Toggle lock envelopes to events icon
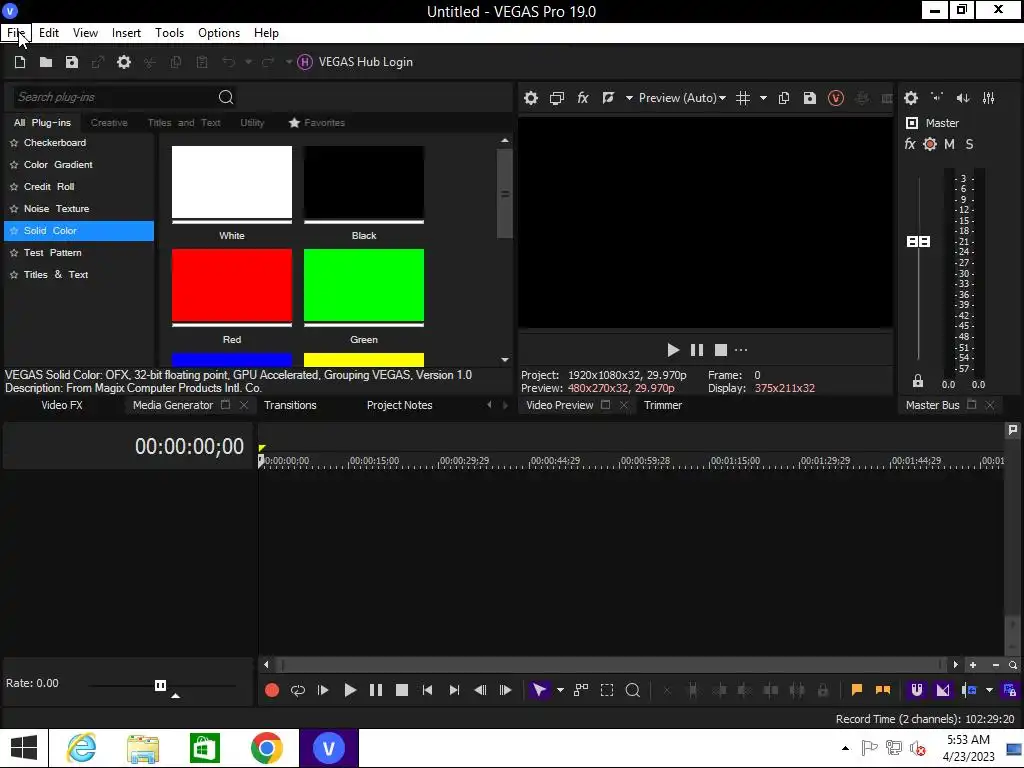This screenshot has height=768, width=1024. coord(1010,690)
